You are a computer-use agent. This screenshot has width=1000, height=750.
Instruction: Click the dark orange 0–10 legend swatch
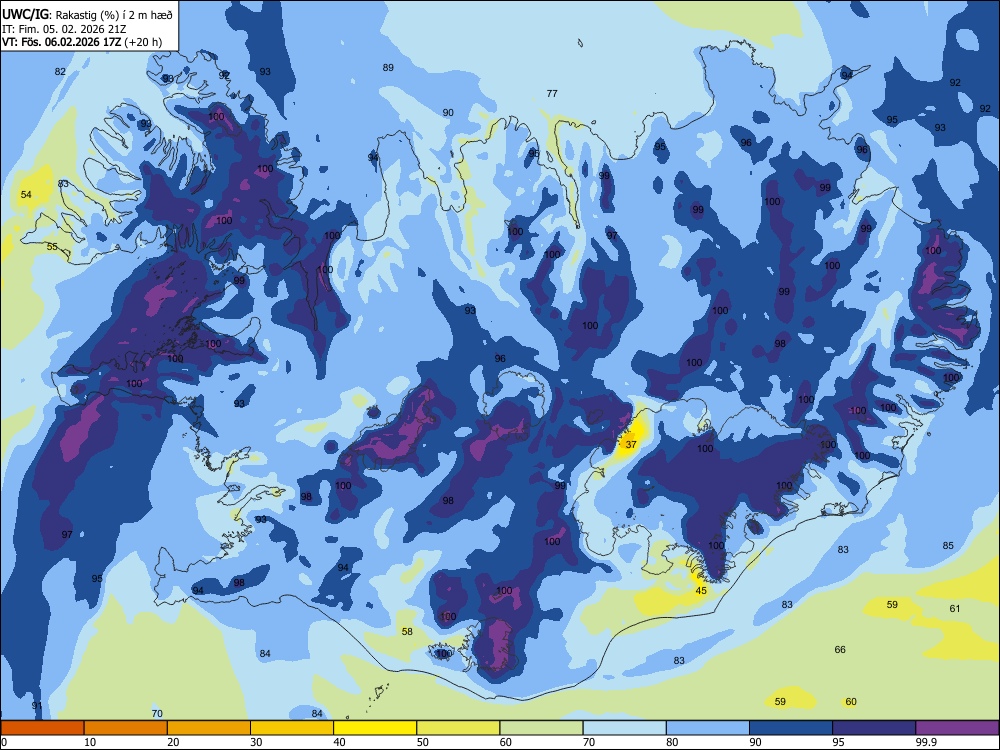[42, 728]
